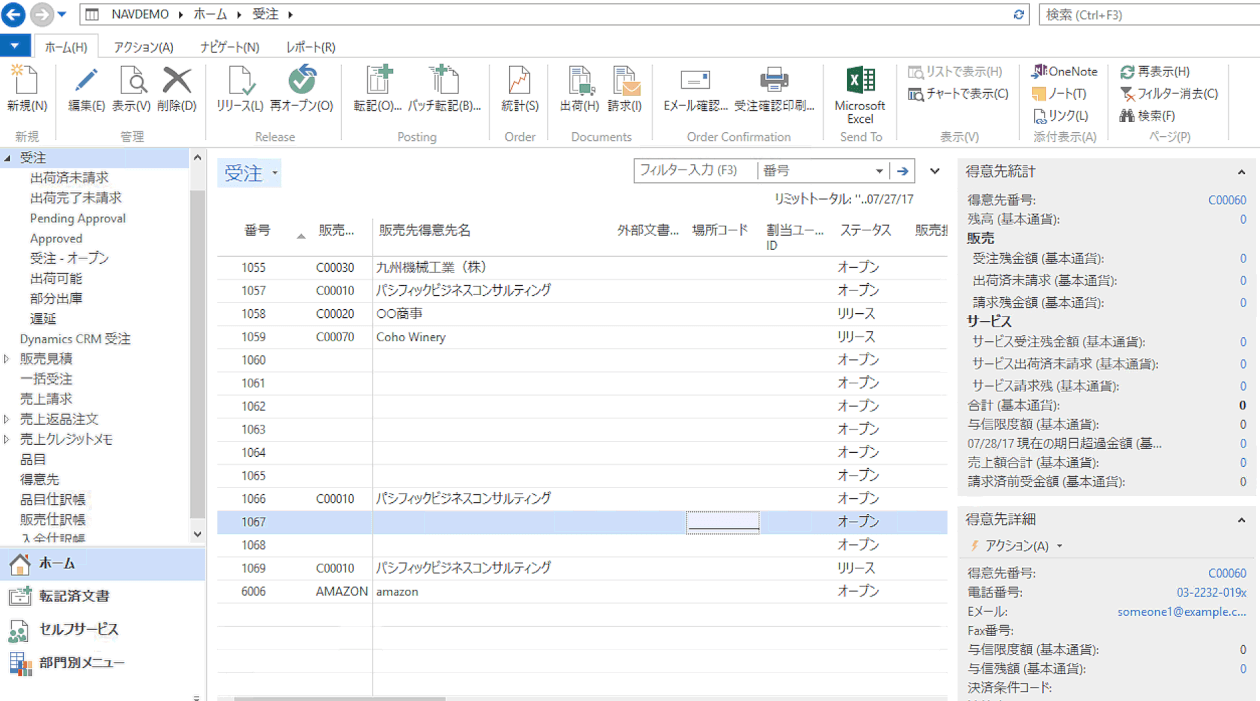The width and height of the screenshot is (1260, 701).
Task: Click the Eメール確認 envelope icon
Action: [695, 80]
